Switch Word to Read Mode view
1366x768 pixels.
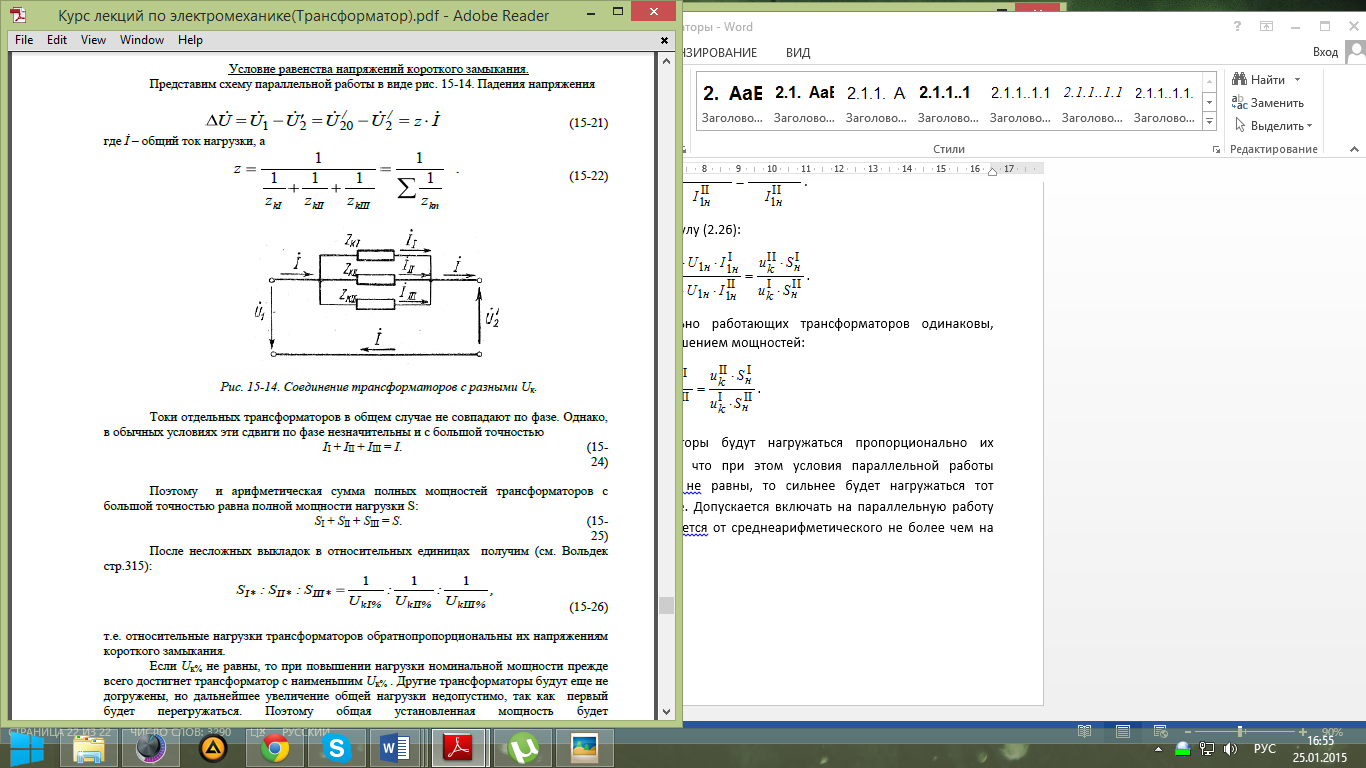pos(1085,732)
